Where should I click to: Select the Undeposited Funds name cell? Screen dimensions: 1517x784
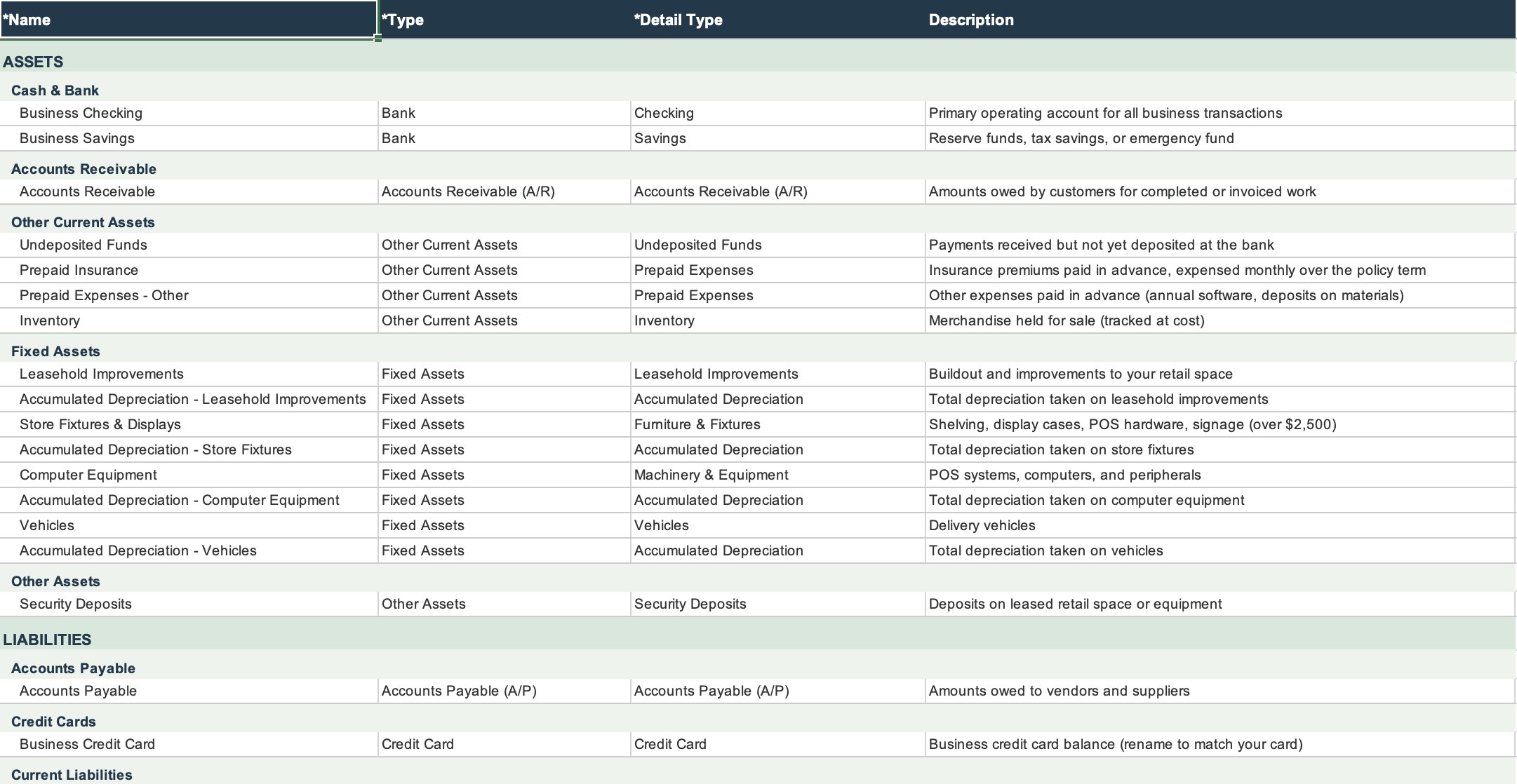point(189,245)
